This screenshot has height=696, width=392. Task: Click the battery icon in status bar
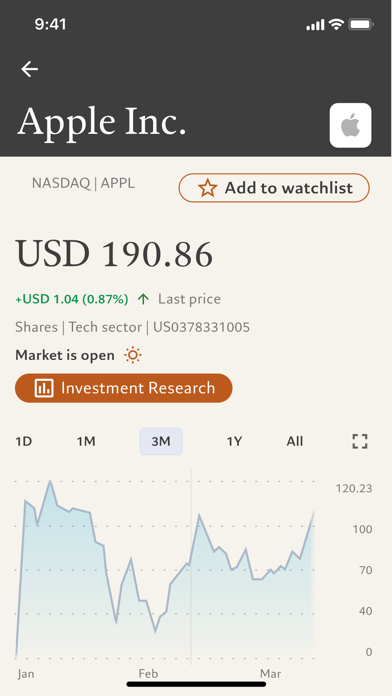361,24
